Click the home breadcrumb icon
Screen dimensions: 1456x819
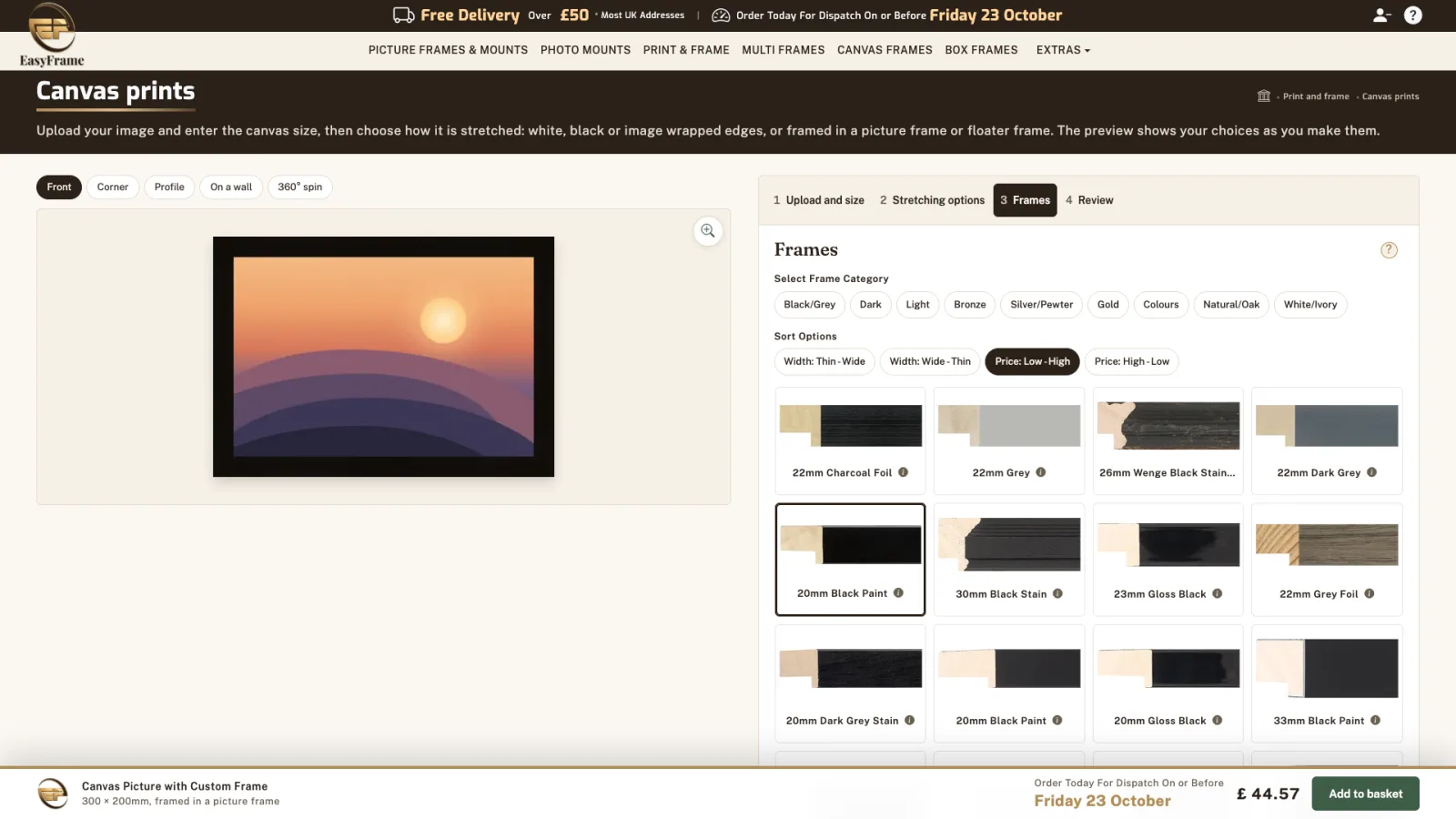pos(1264,96)
